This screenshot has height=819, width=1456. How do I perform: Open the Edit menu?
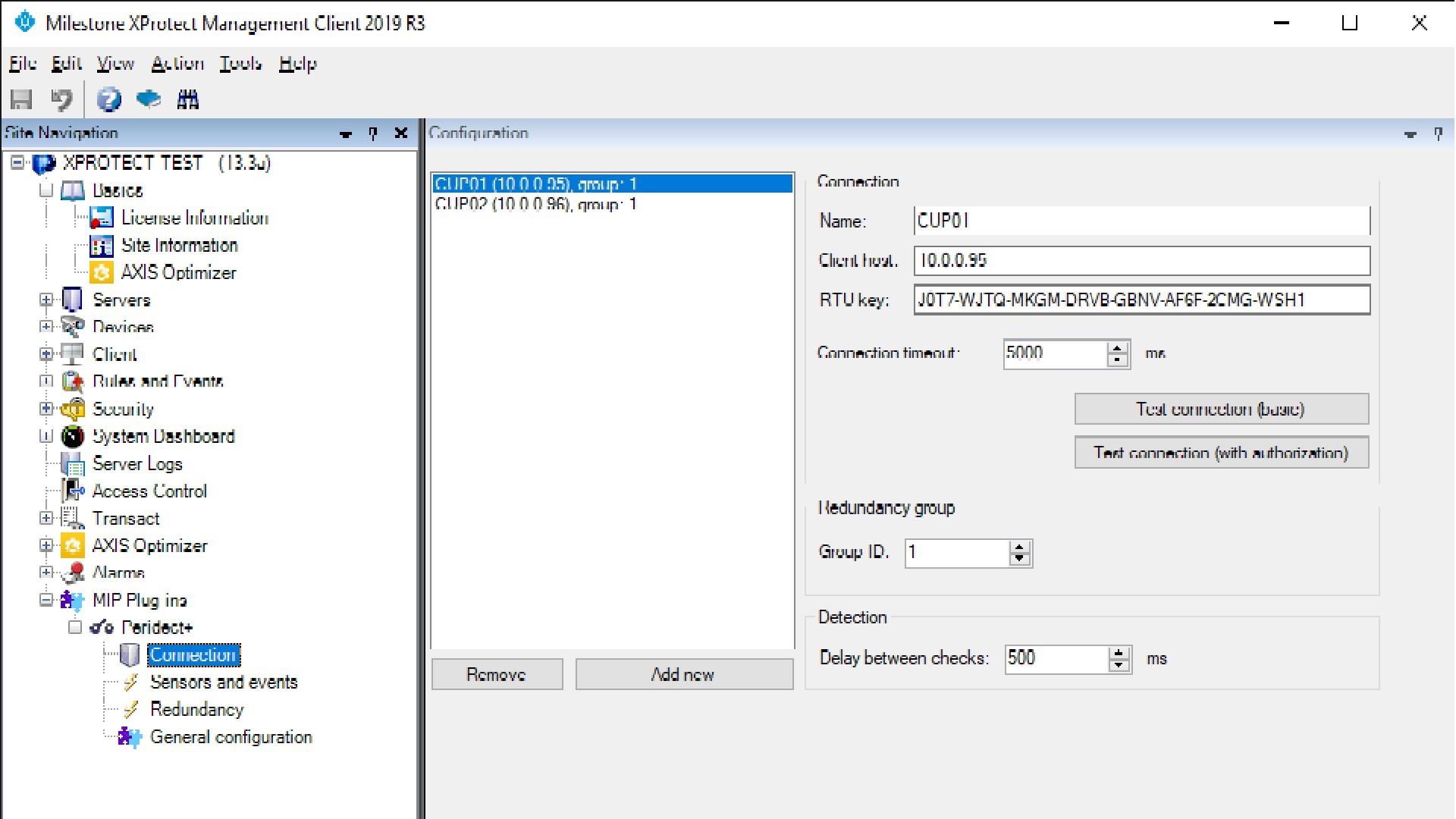point(67,64)
